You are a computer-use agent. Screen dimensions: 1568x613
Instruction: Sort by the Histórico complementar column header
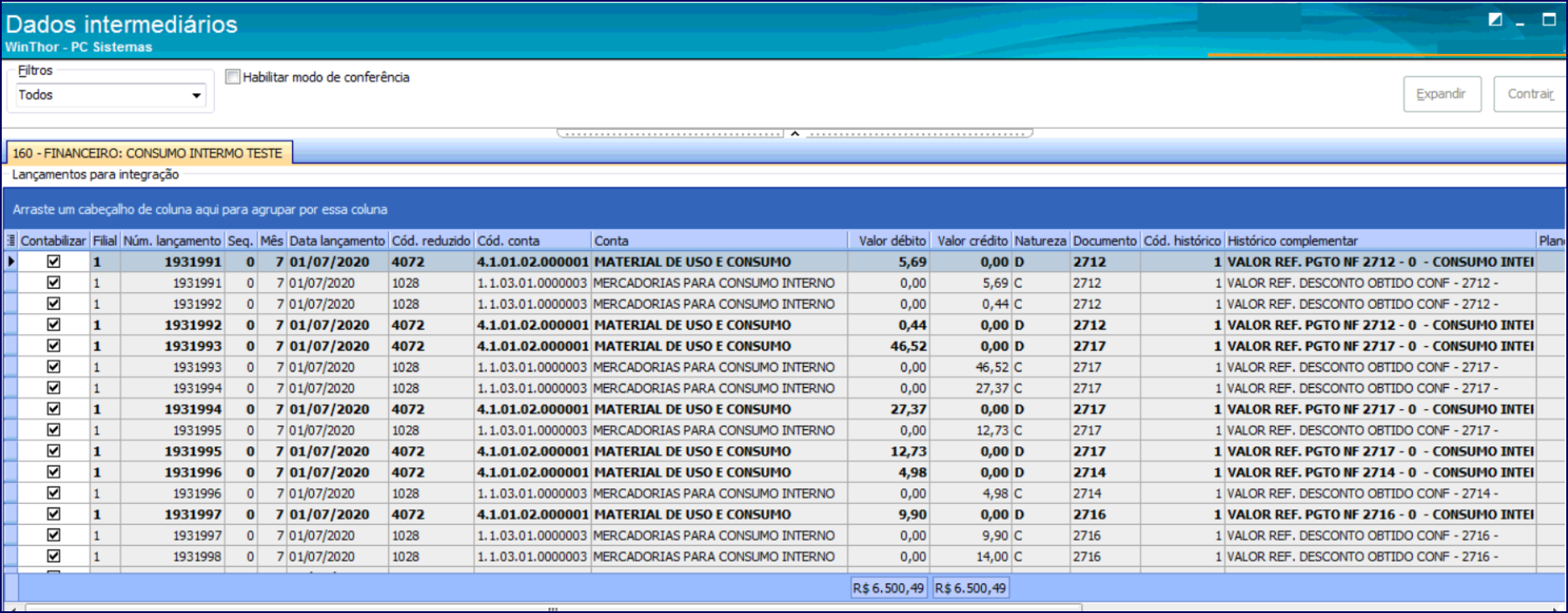click(x=1380, y=241)
